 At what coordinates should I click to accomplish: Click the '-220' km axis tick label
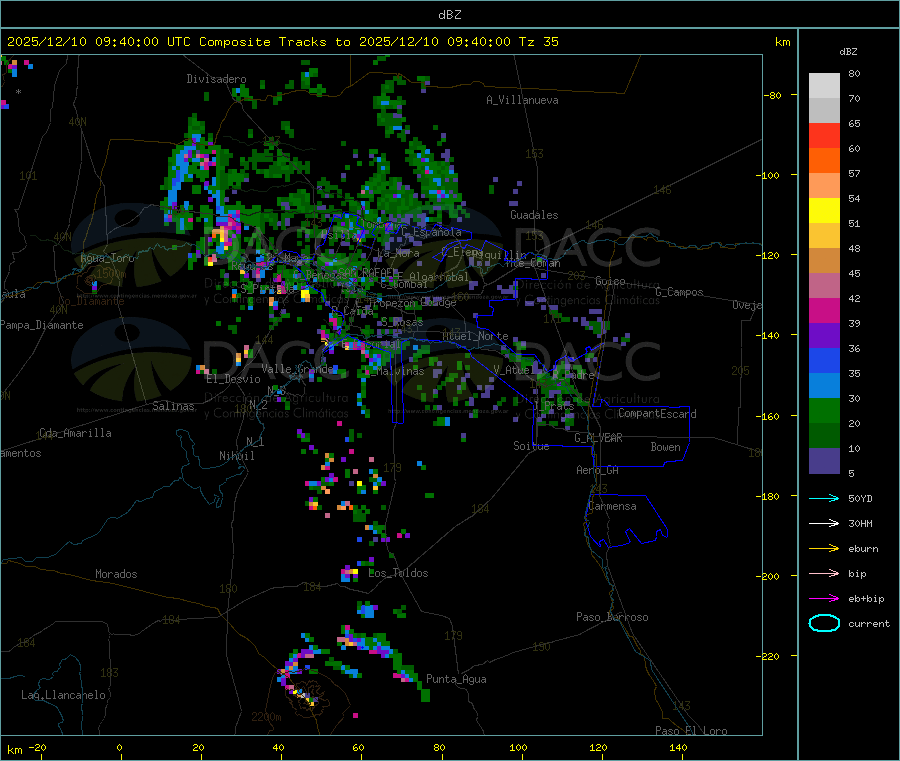pyautogui.click(x=770, y=657)
